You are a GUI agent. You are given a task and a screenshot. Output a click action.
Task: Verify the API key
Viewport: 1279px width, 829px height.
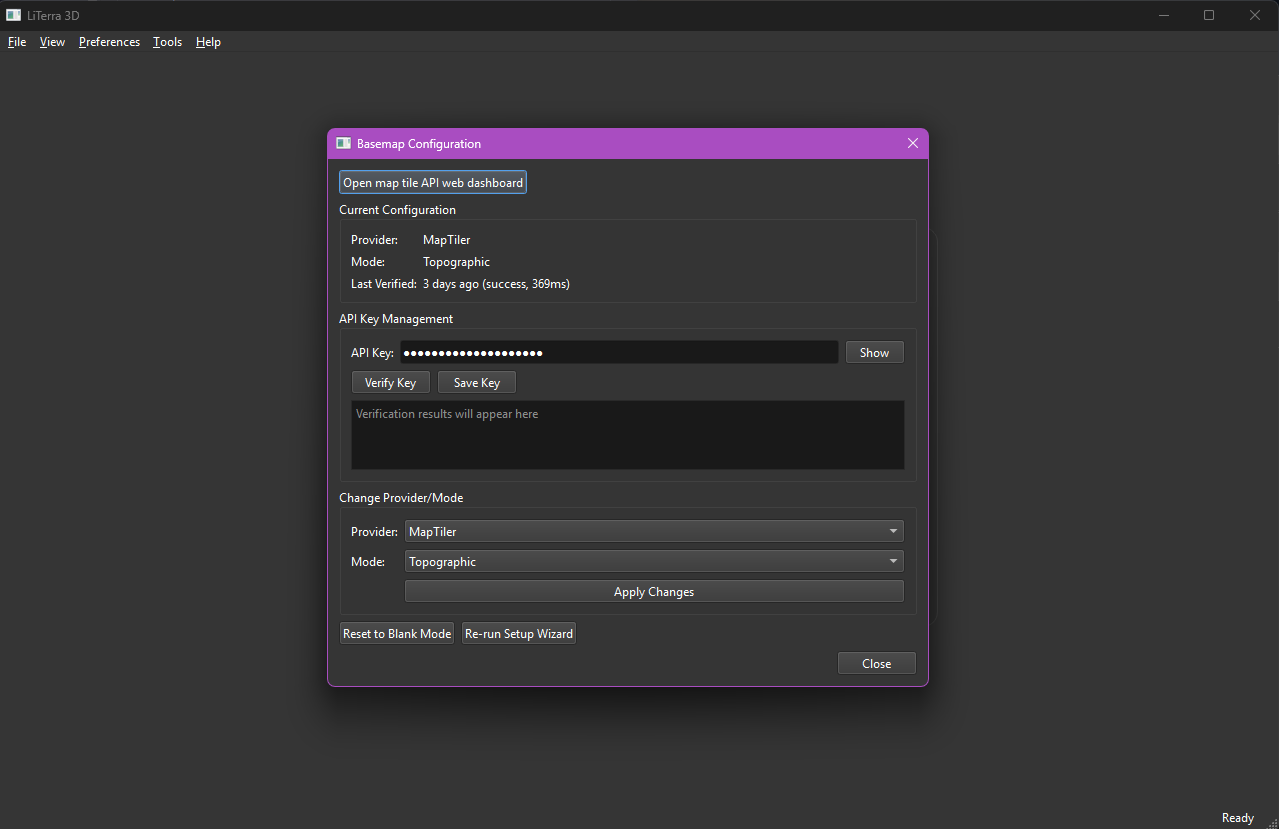pyautogui.click(x=390, y=382)
